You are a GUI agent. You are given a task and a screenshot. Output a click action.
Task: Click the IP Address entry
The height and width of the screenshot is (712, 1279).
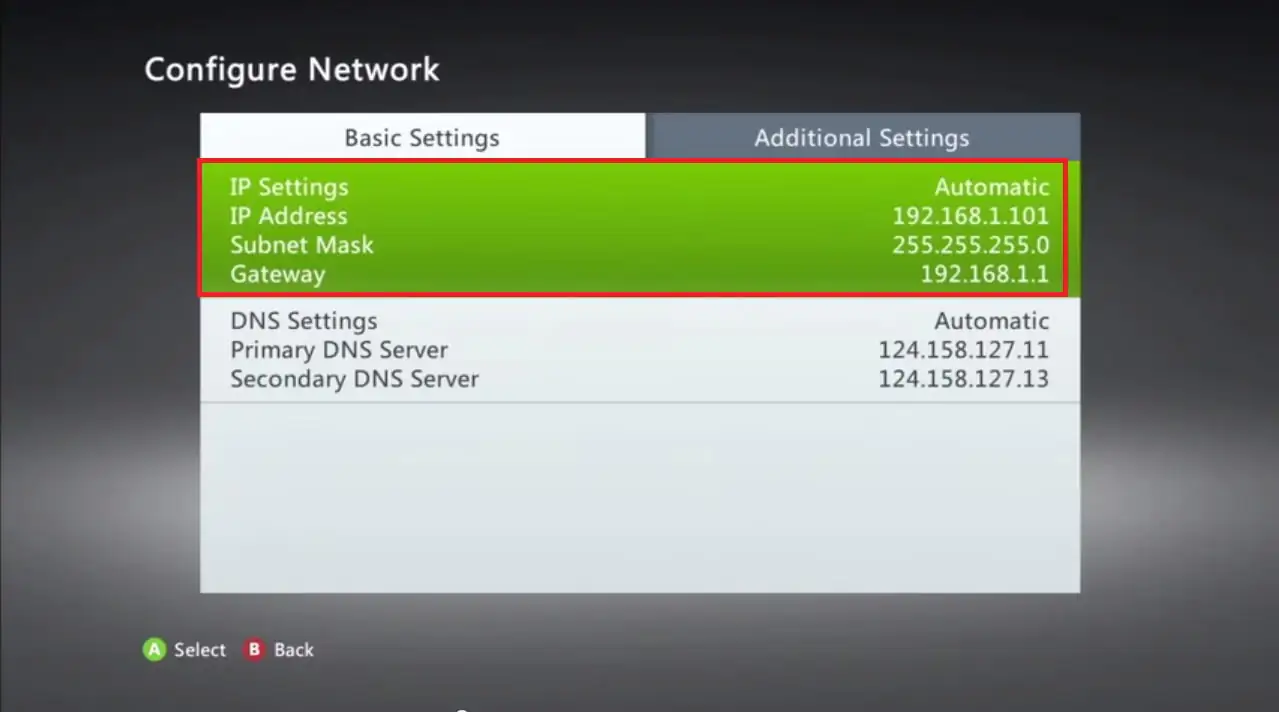click(x=288, y=216)
